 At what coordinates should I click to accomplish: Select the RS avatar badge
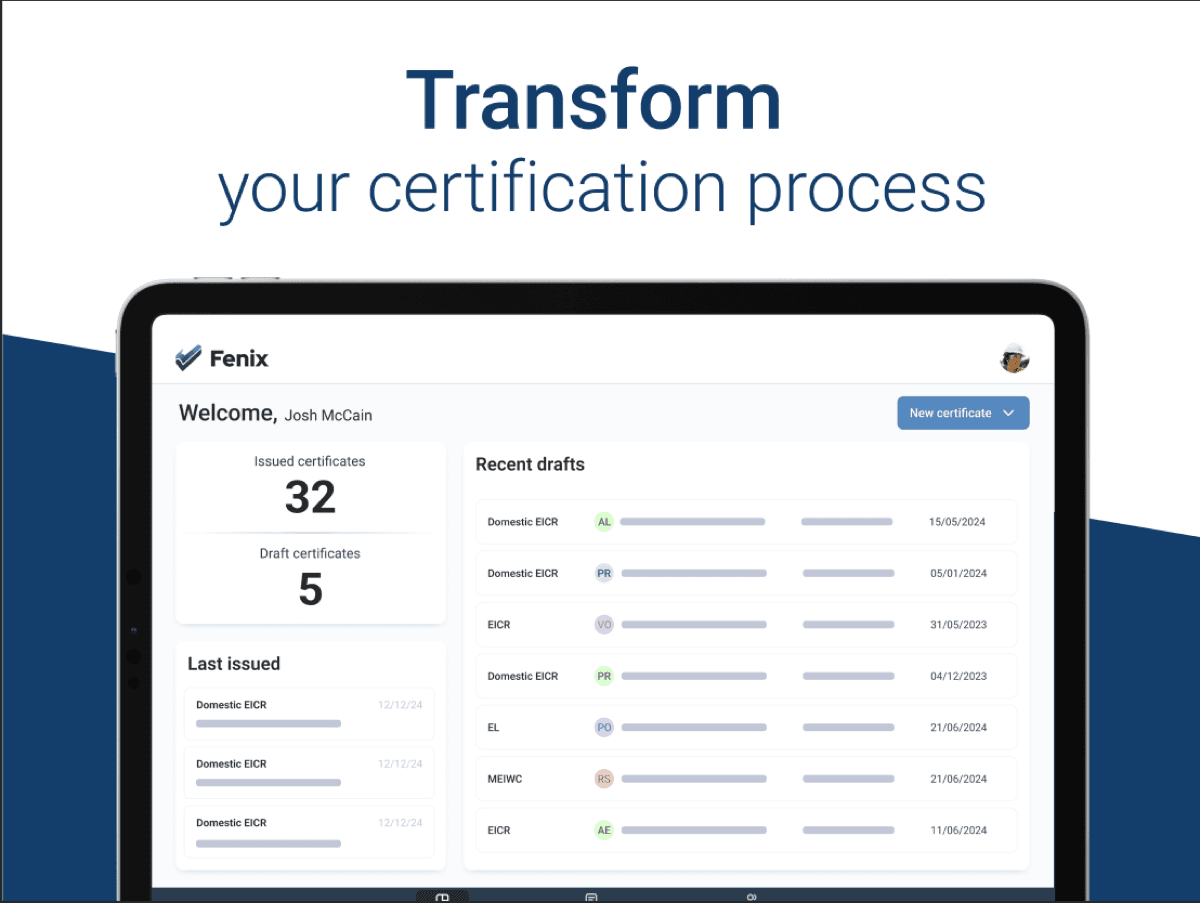603,779
